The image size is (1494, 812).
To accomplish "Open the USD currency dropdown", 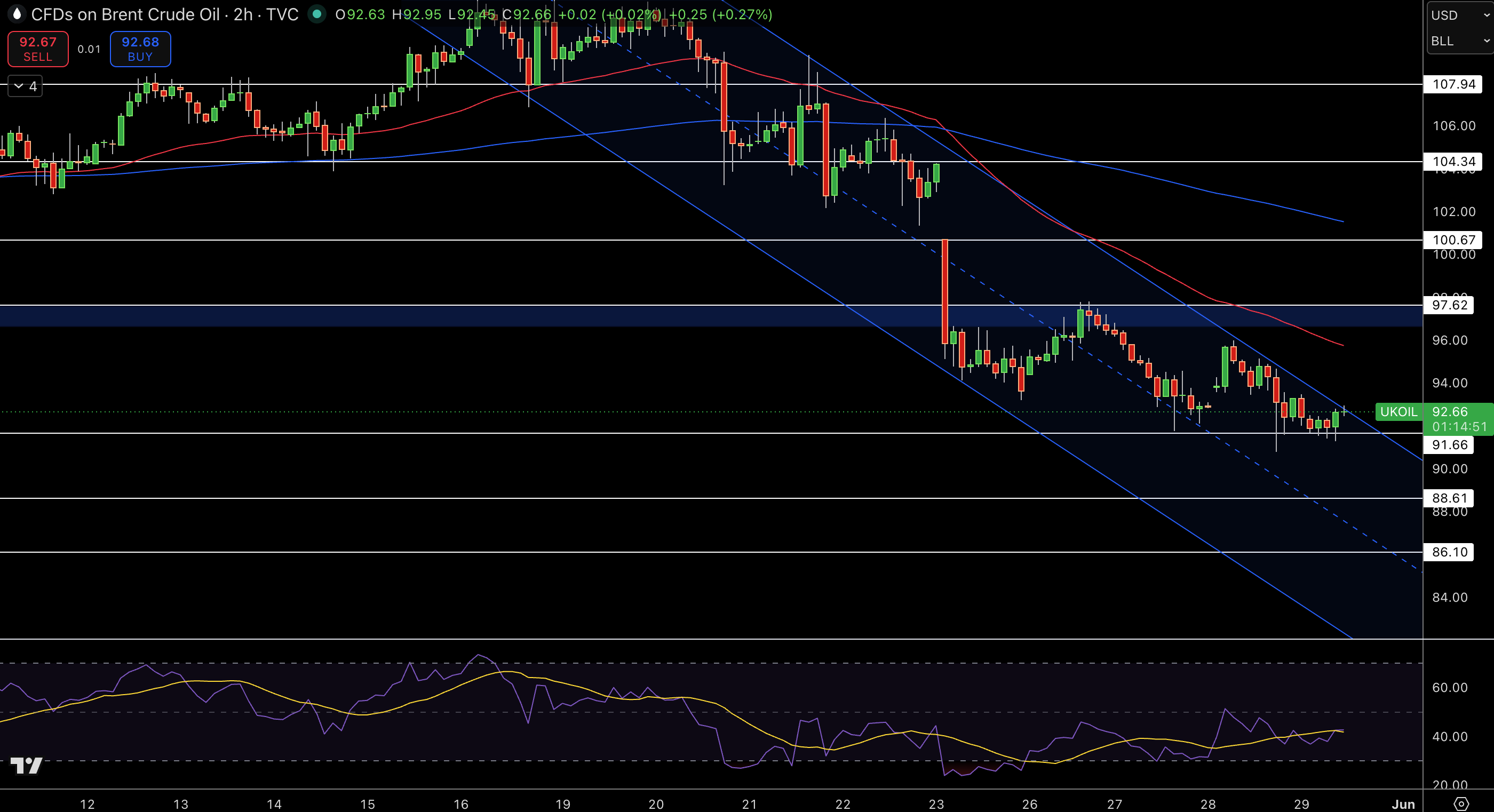I will coord(1459,15).
